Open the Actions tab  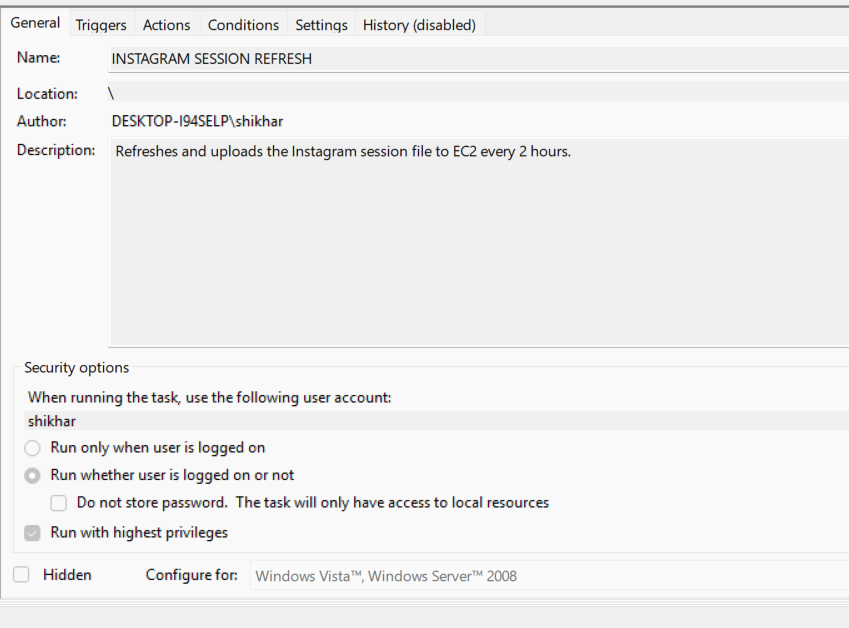point(166,24)
